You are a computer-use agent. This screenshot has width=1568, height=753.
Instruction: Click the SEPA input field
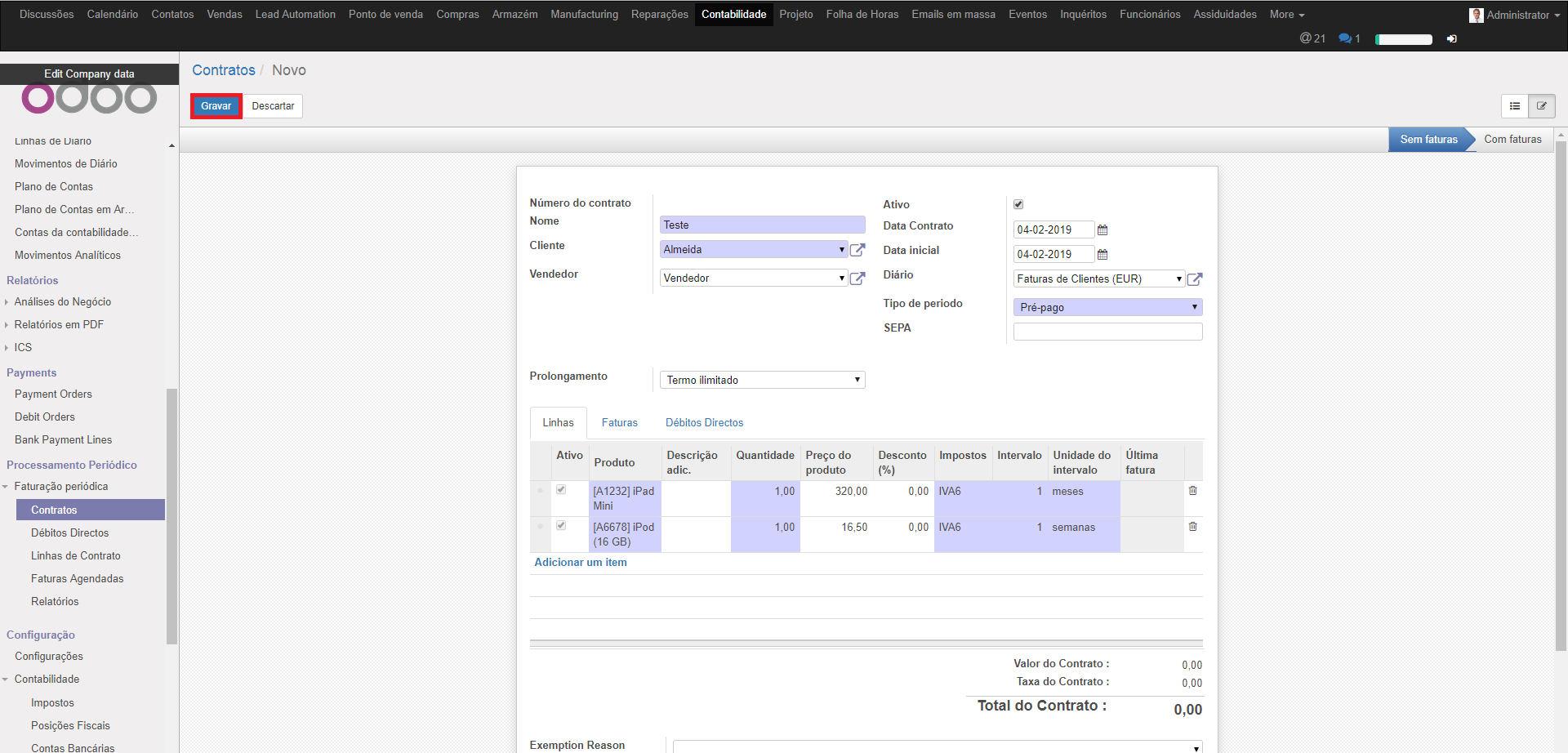click(1107, 332)
